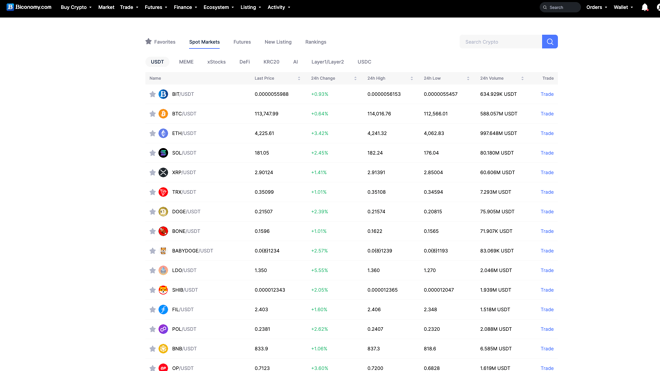Click the TRX coin icon
Viewport: 660px width, 371px height.
[163, 192]
